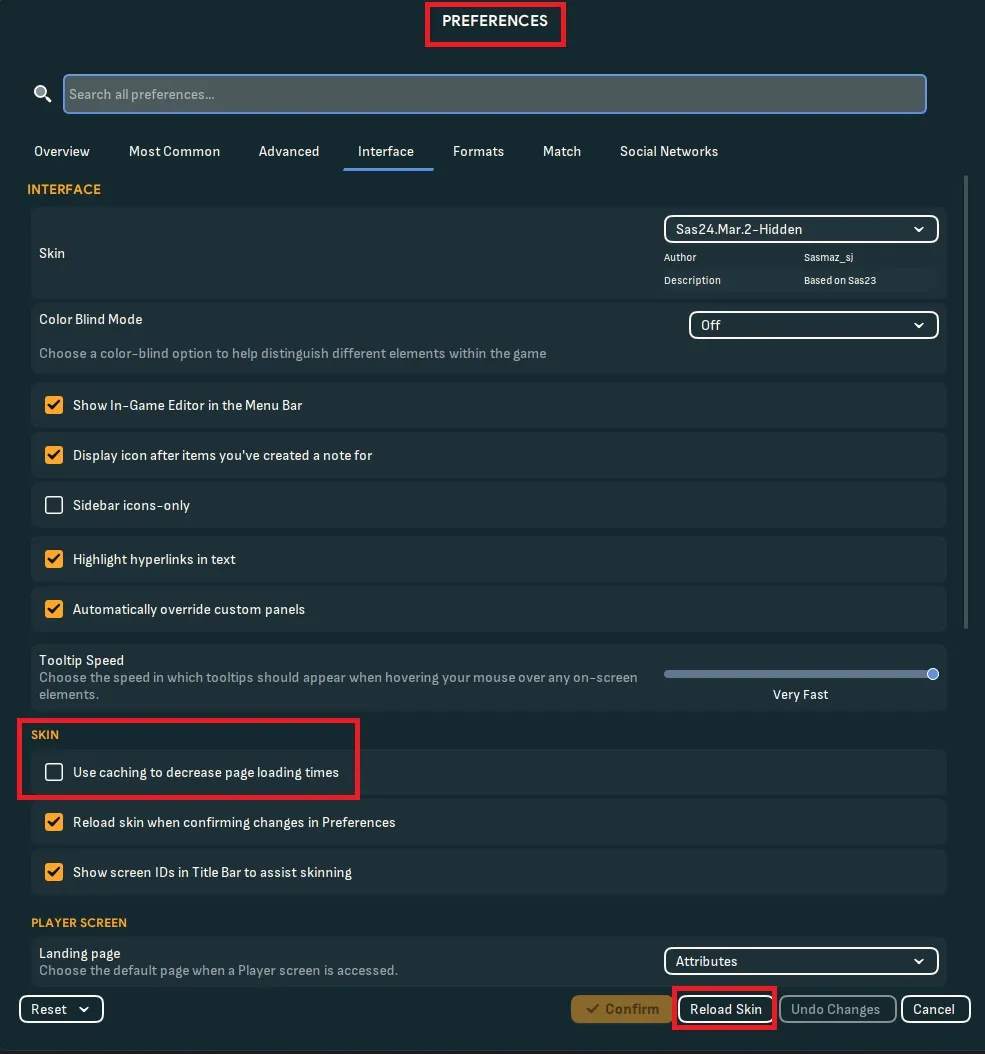This screenshot has width=985, height=1054.
Task: Disable Show screen IDs in Title Bar
Action: coord(53,872)
